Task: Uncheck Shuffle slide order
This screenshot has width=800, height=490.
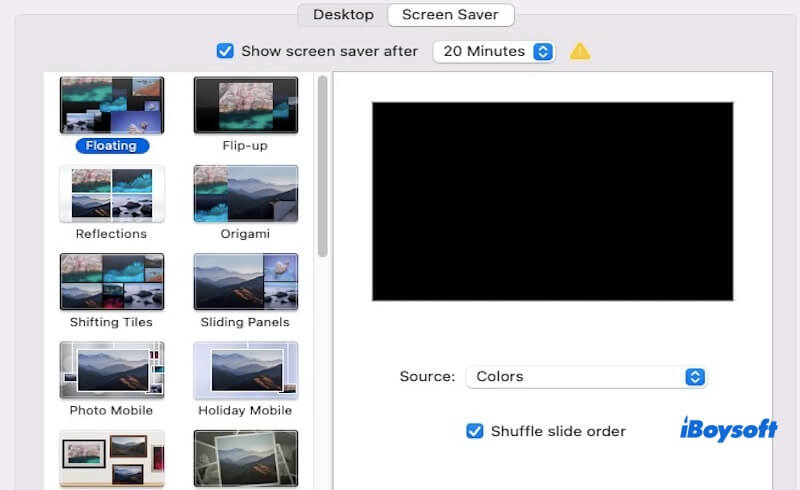Action: (x=475, y=431)
